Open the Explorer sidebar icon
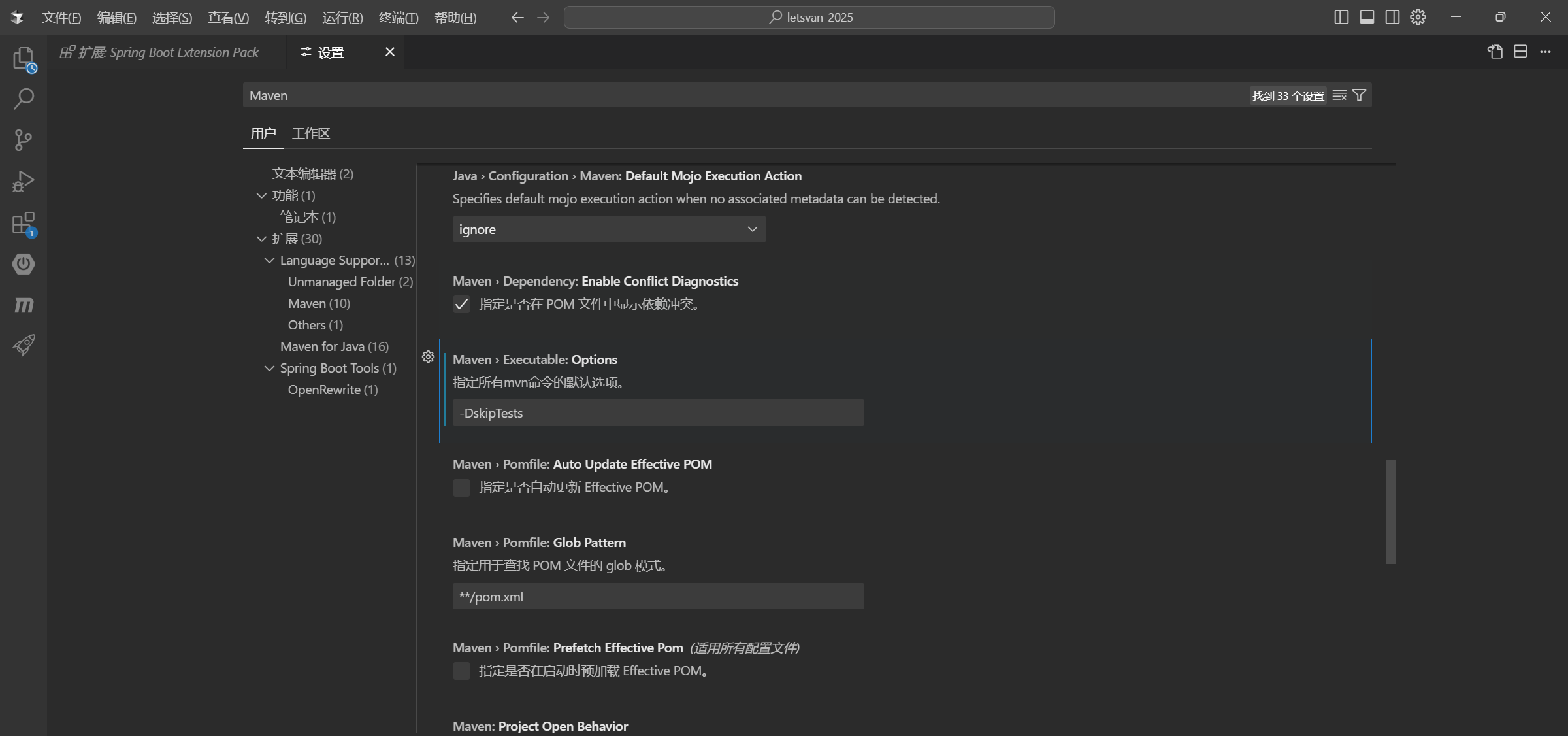 point(24,58)
